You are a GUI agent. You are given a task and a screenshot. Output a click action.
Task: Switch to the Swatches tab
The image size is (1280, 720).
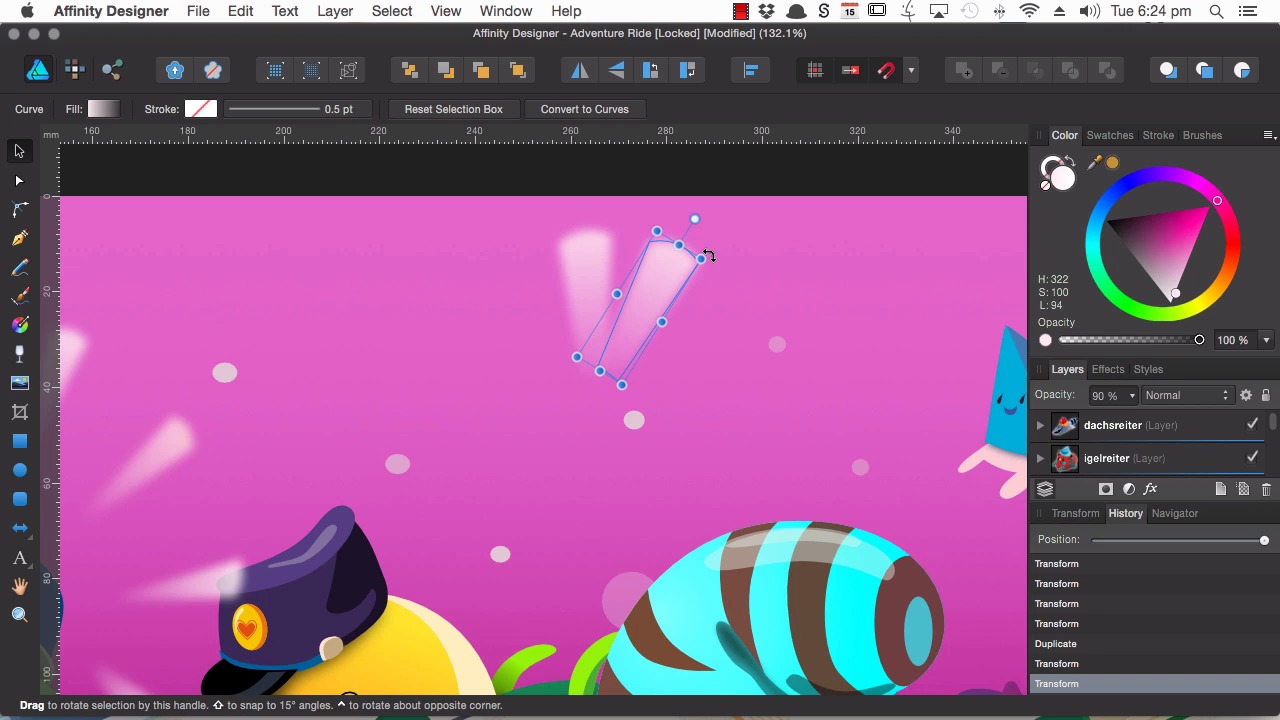[x=1110, y=135]
